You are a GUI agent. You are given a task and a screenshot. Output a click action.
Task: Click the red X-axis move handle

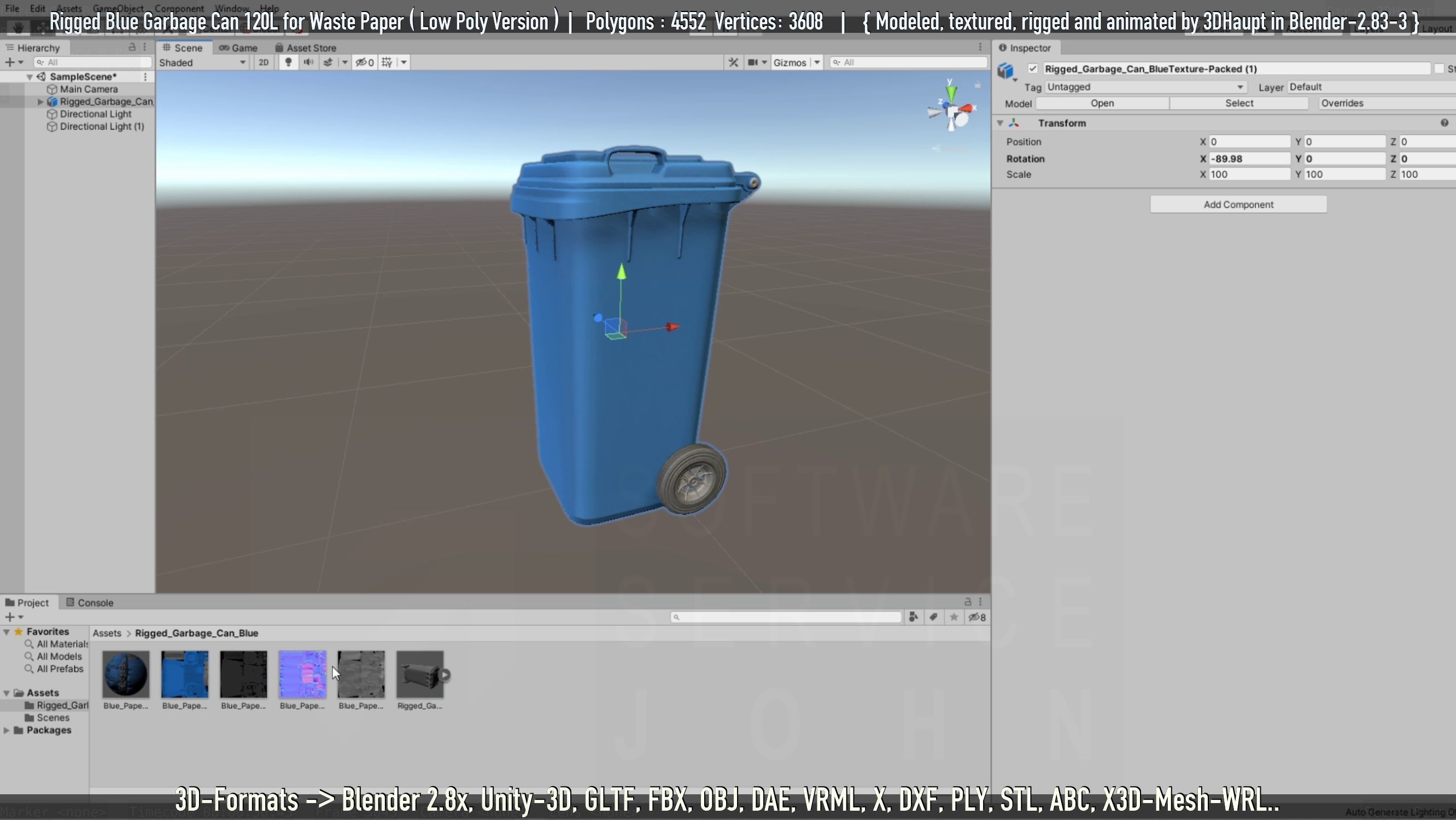(x=672, y=327)
